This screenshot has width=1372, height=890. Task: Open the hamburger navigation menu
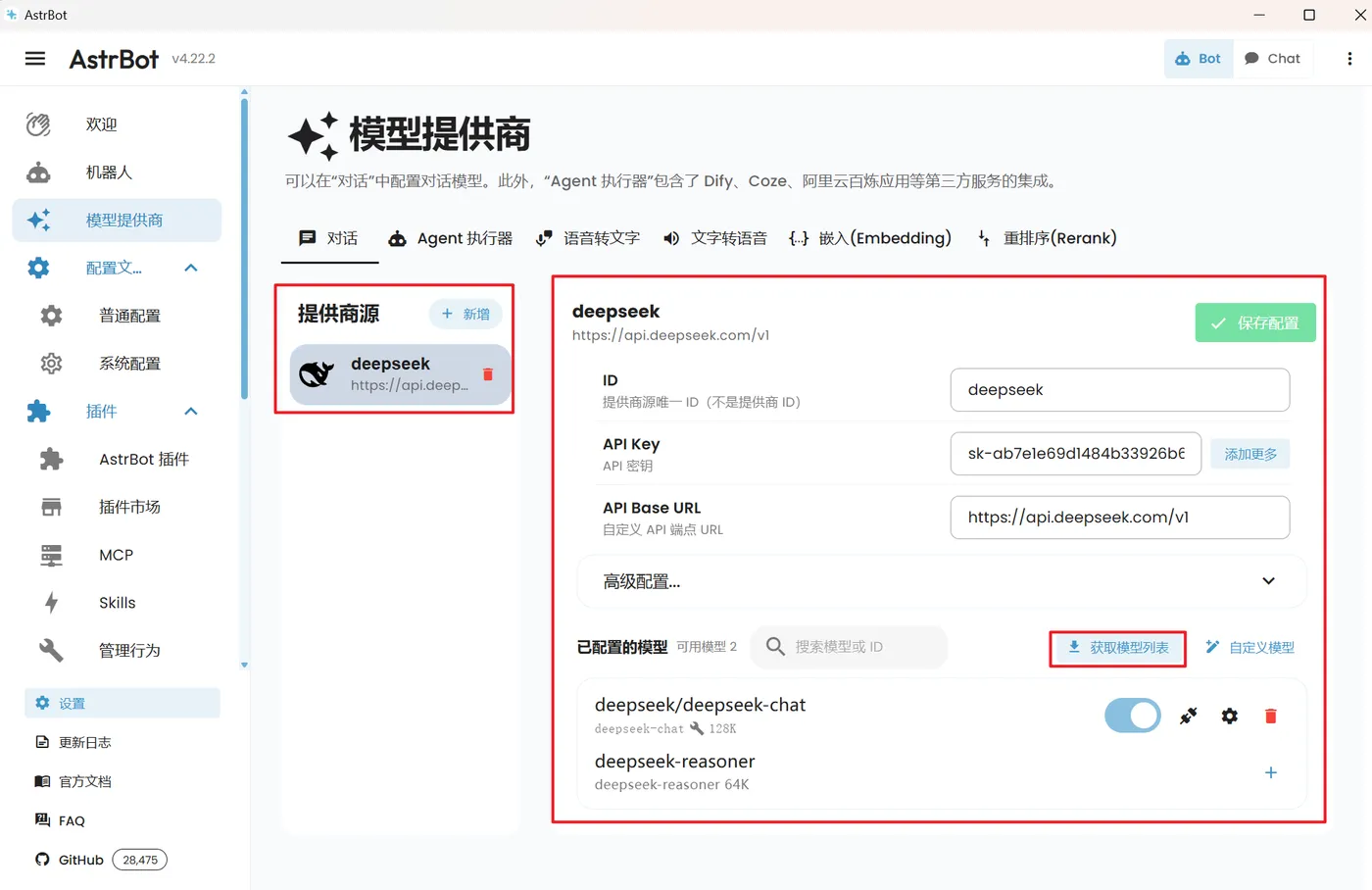pyautogui.click(x=35, y=59)
